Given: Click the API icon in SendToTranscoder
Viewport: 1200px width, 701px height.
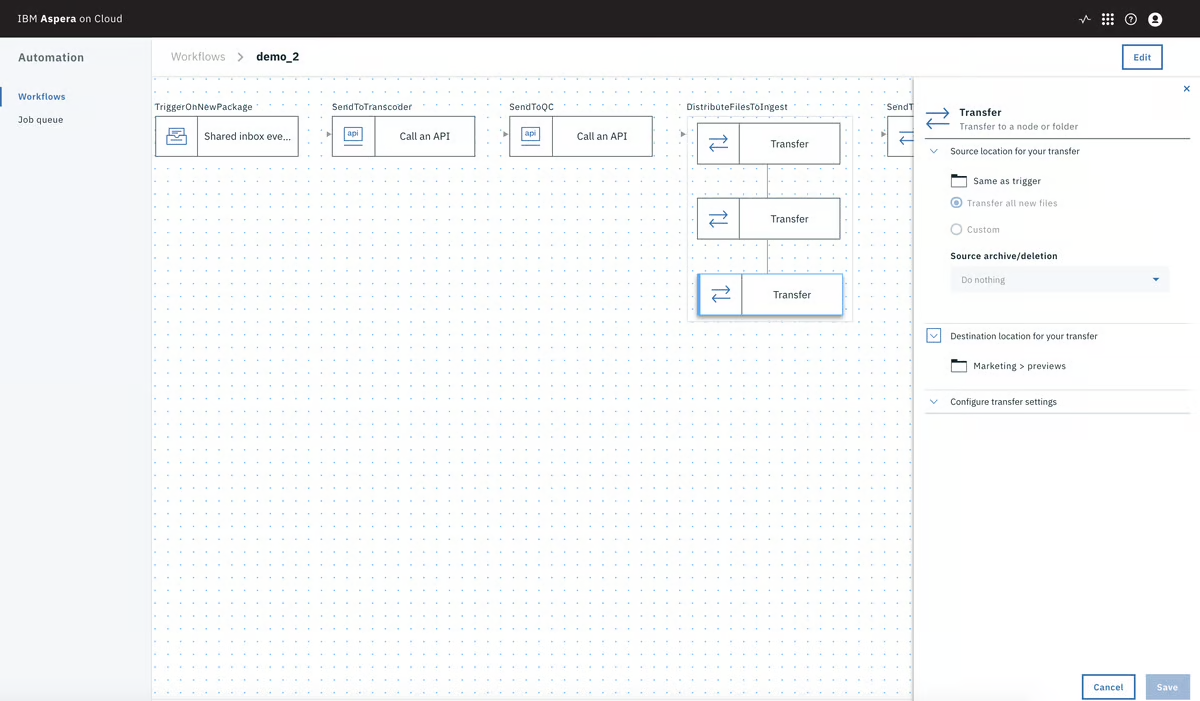Looking at the screenshot, I should (353, 136).
